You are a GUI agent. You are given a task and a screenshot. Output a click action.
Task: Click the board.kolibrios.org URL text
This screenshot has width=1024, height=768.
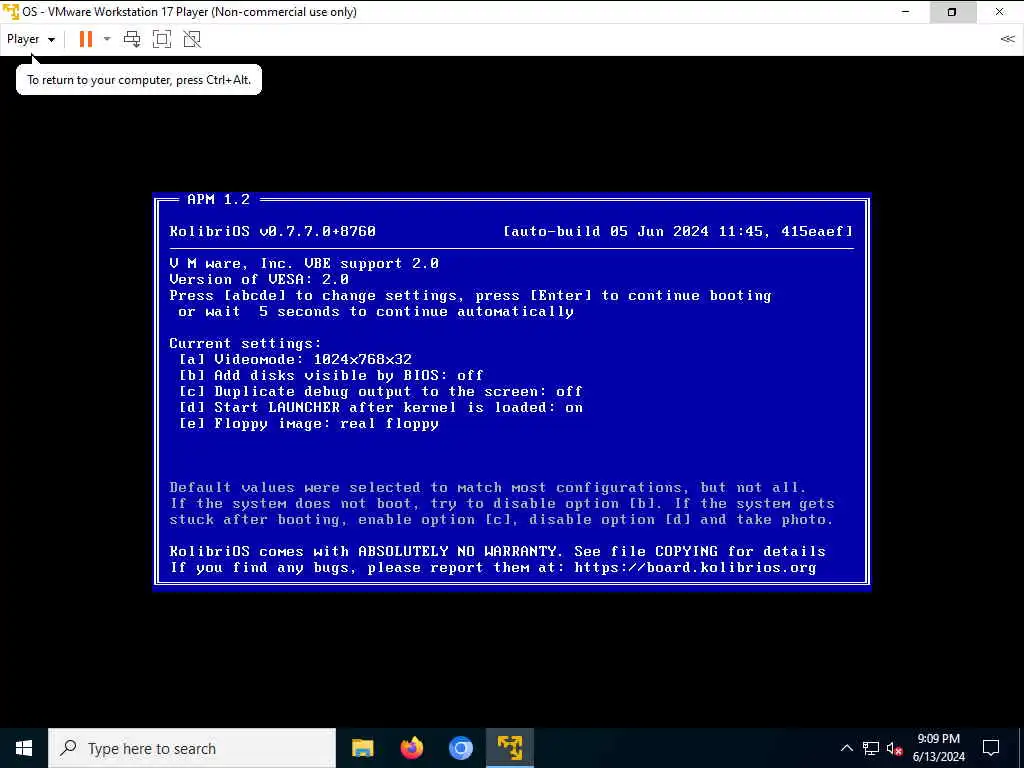pyautogui.click(x=696, y=568)
